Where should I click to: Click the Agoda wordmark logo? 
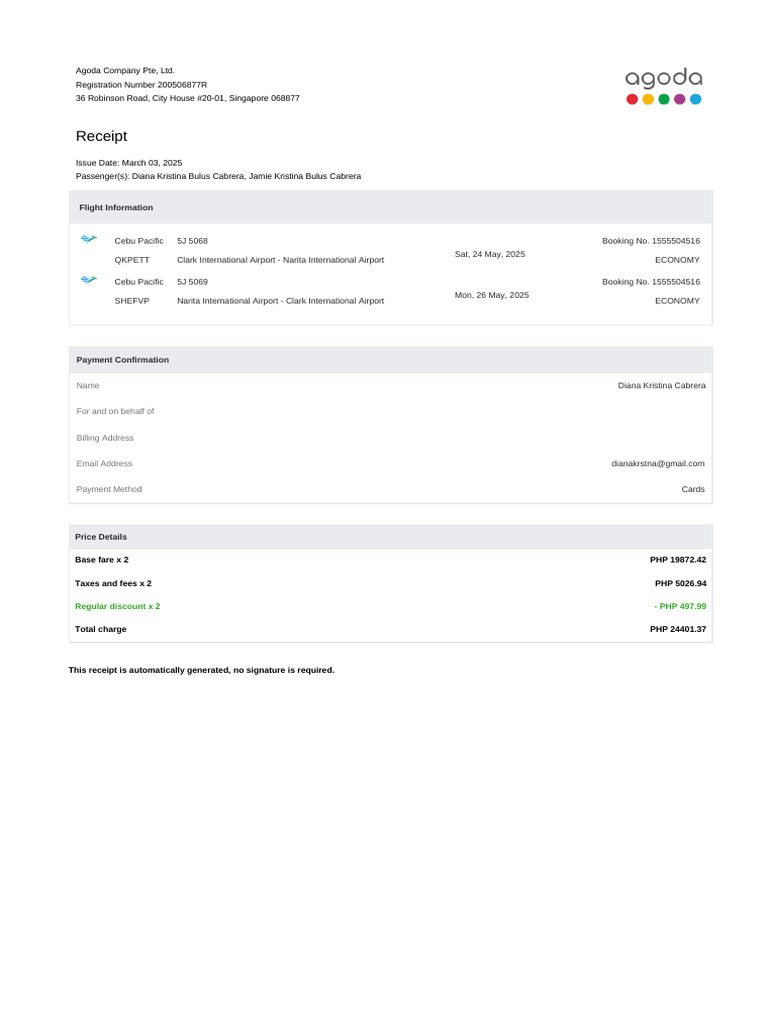click(663, 78)
